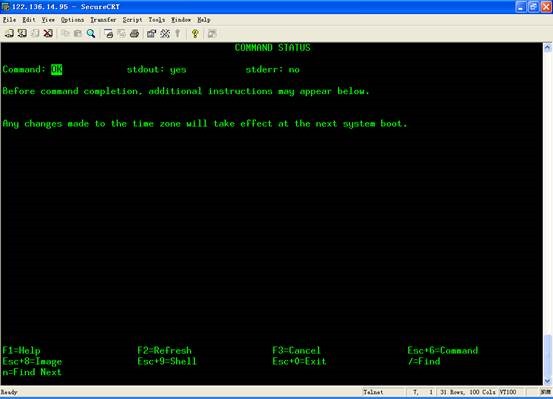Viewport: 553px width, 399px height.
Task: Click the vertical scrollbar thumb
Action: tap(547, 355)
